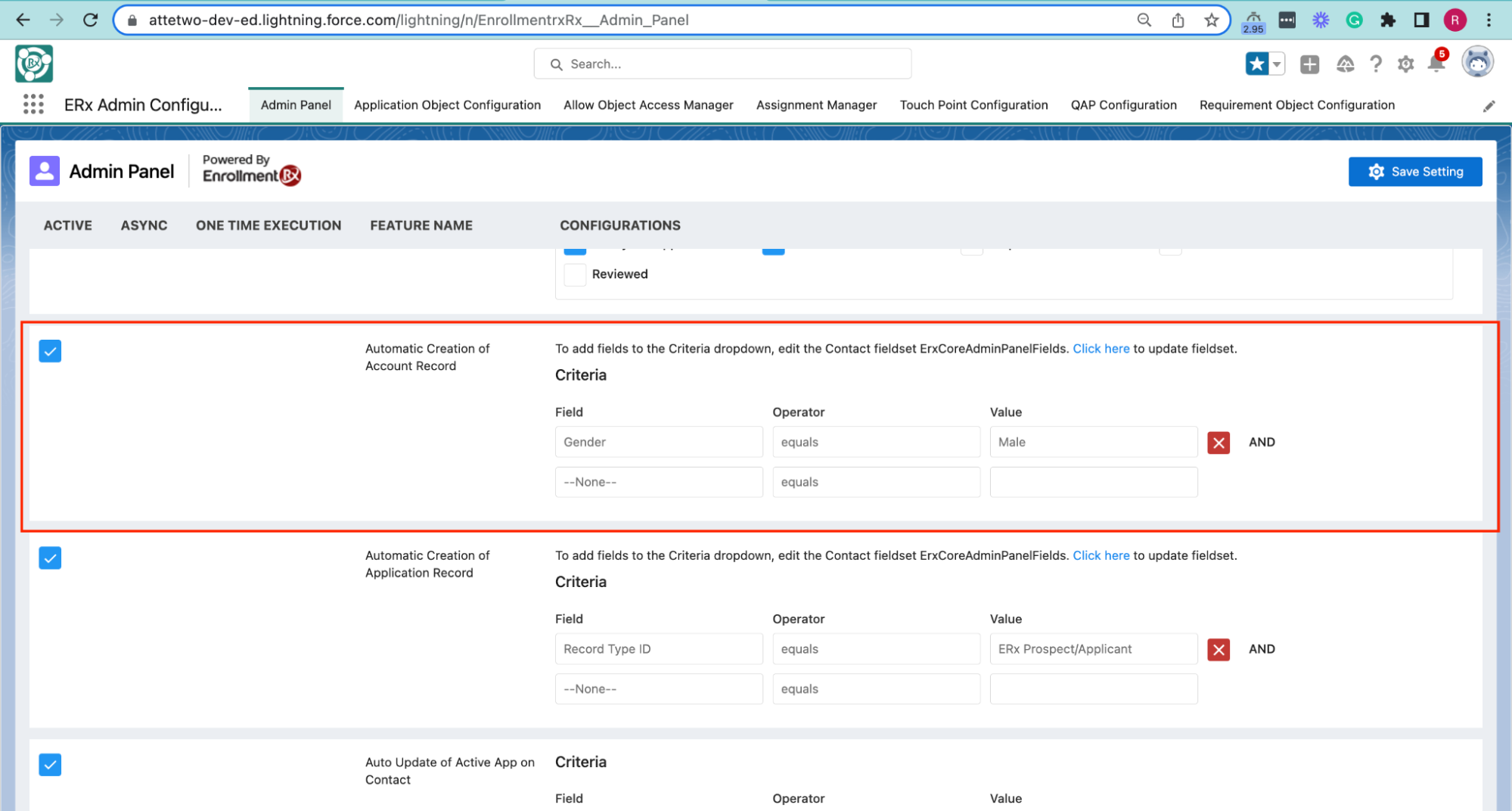The image size is (1512, 811).
Task: Open the App Launcher grid icon
Action: pyautogui.click(x=33, y=104)
